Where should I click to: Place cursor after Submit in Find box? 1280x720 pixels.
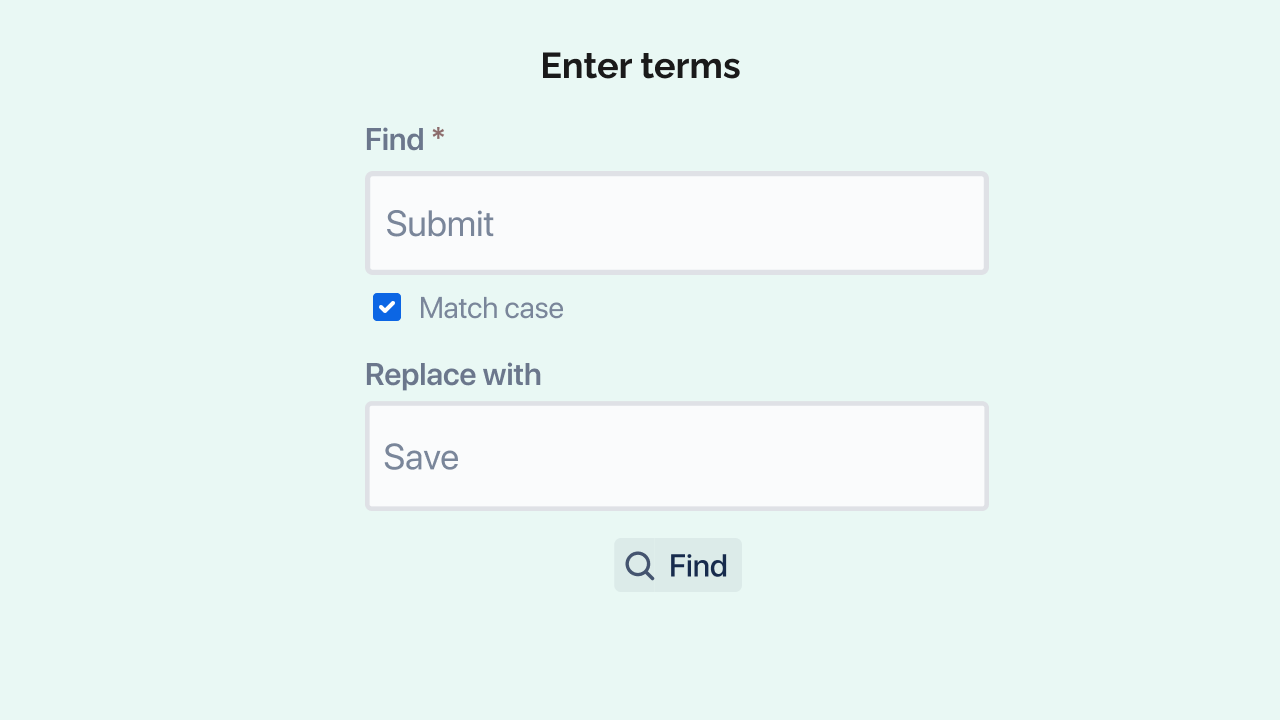pos(496,224)
